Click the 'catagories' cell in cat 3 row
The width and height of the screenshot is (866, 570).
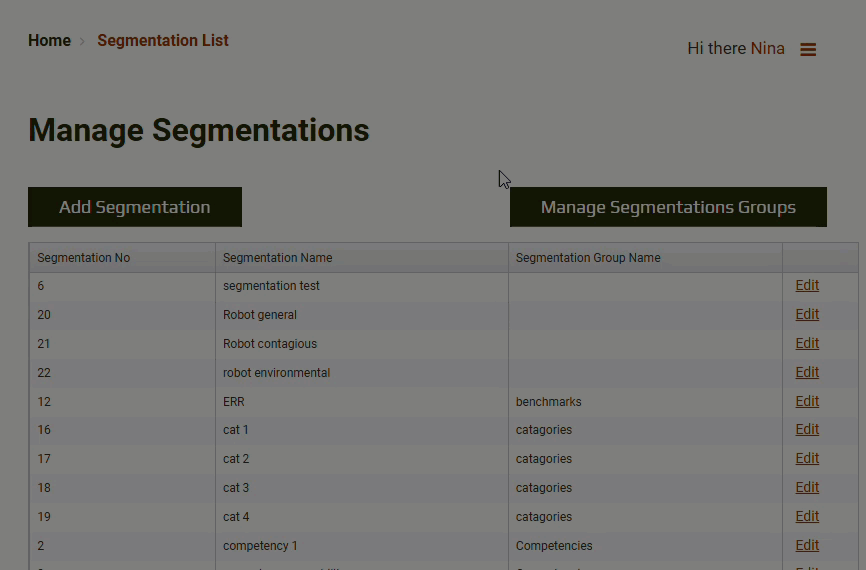[x=645, y=488]
